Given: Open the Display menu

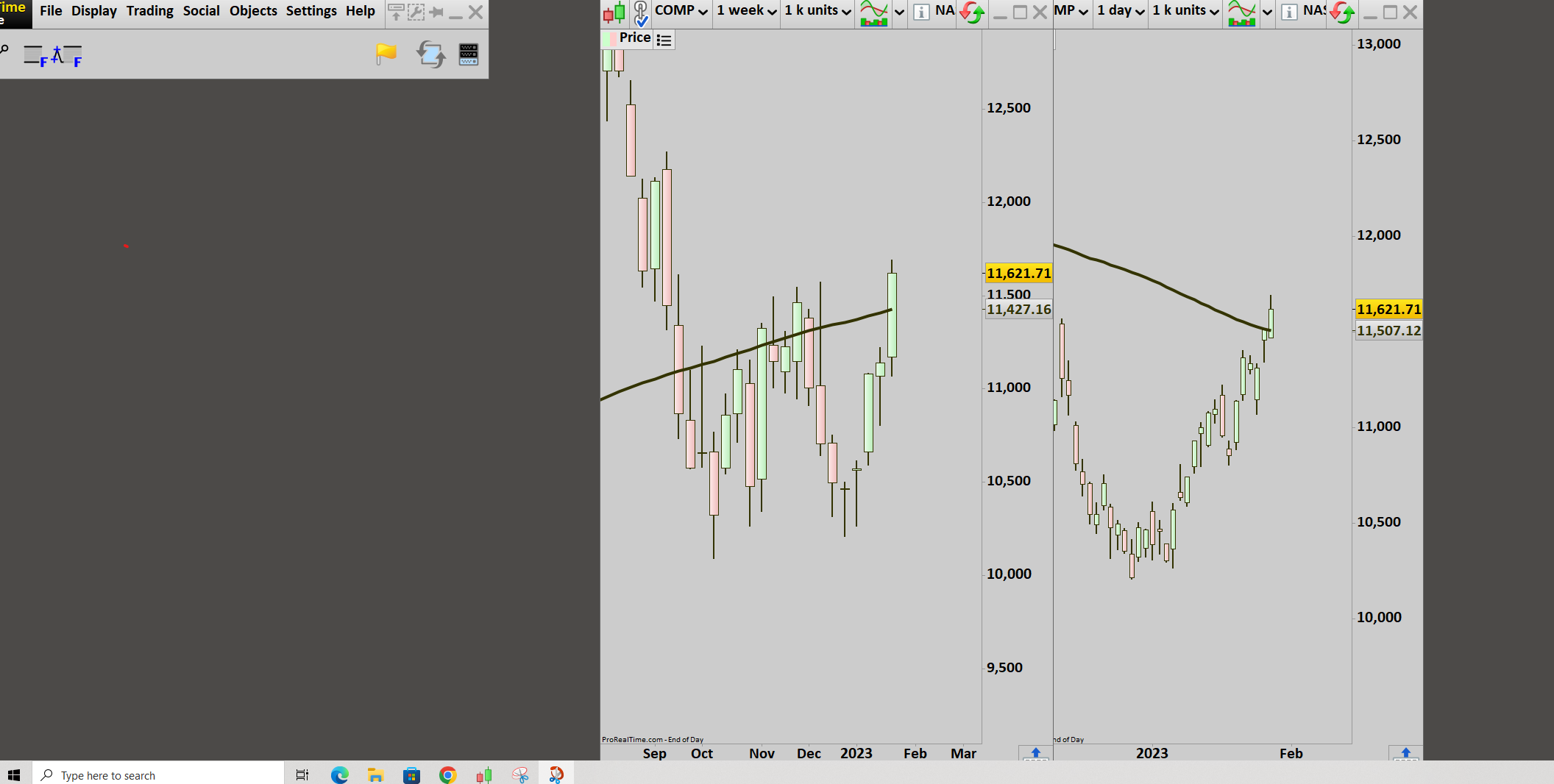Looking at the screenshot, I should pyautogui.click(x=94, y=11).
